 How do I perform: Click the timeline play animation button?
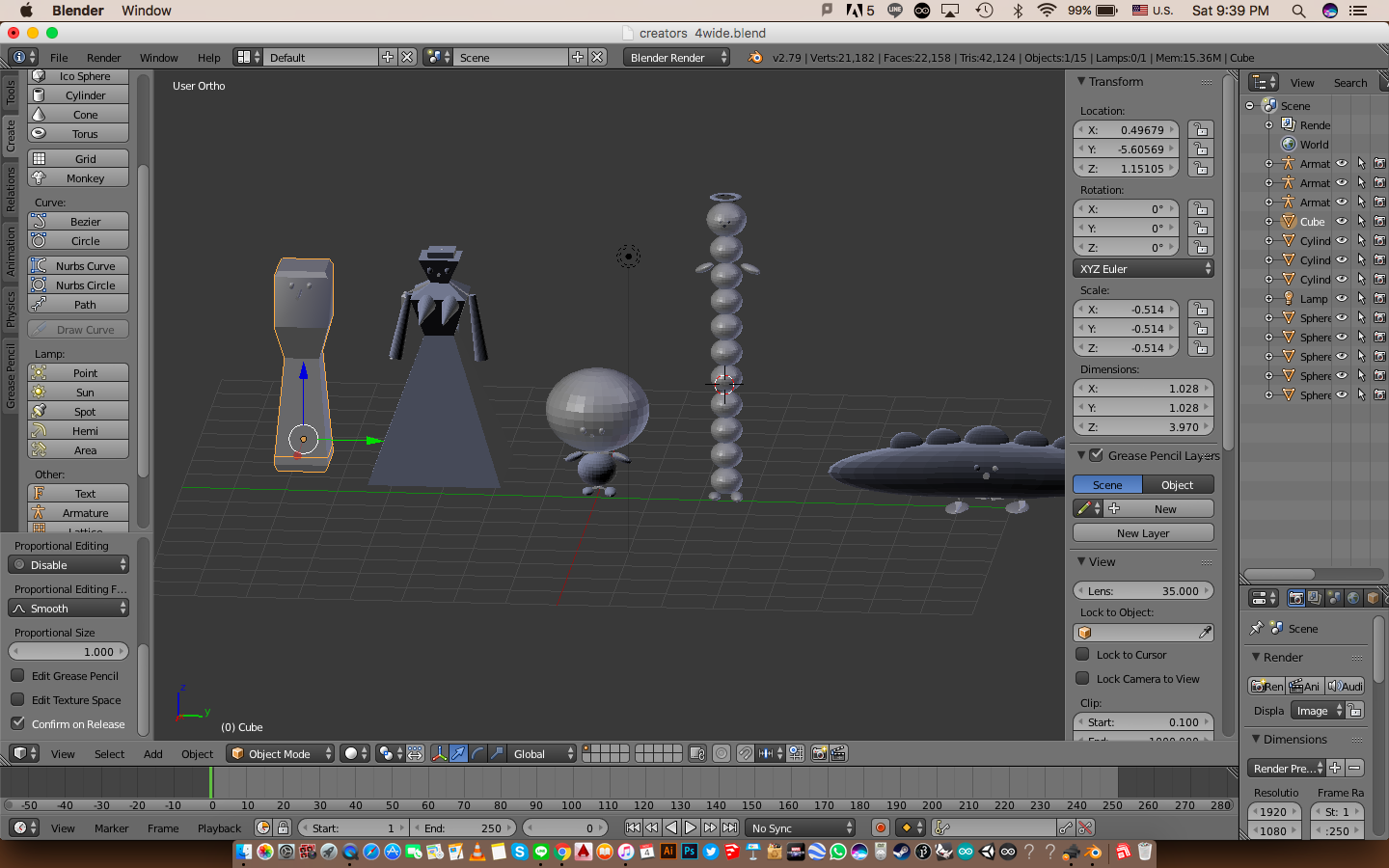(691, 827)
